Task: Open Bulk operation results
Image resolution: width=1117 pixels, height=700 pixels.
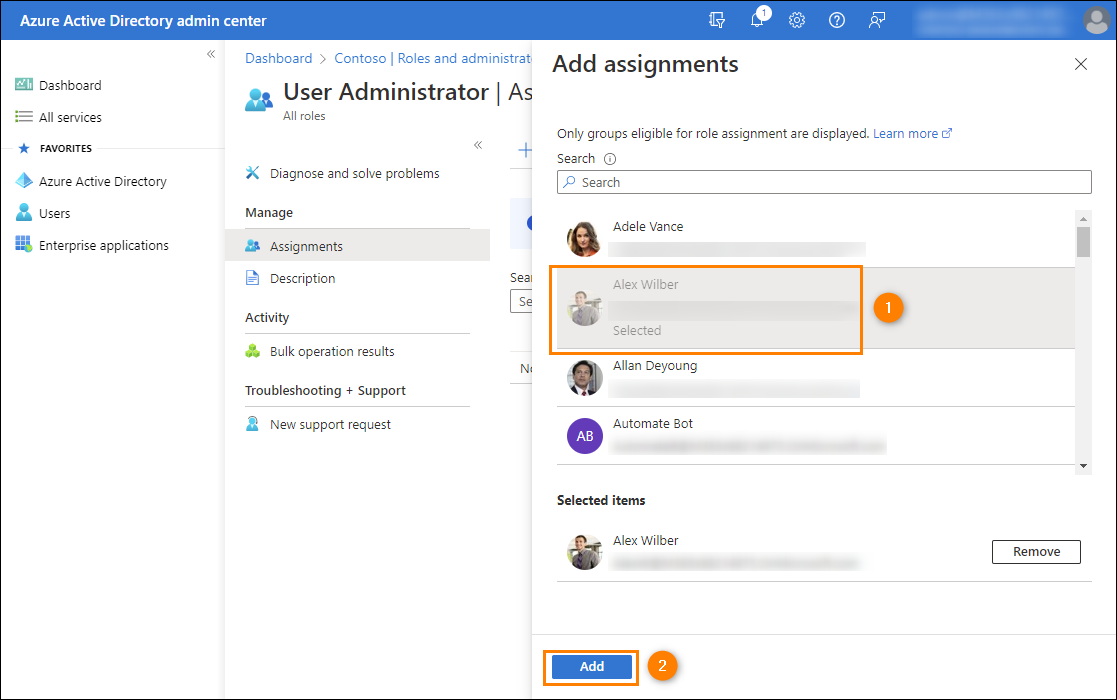Action: click(332, 352)
